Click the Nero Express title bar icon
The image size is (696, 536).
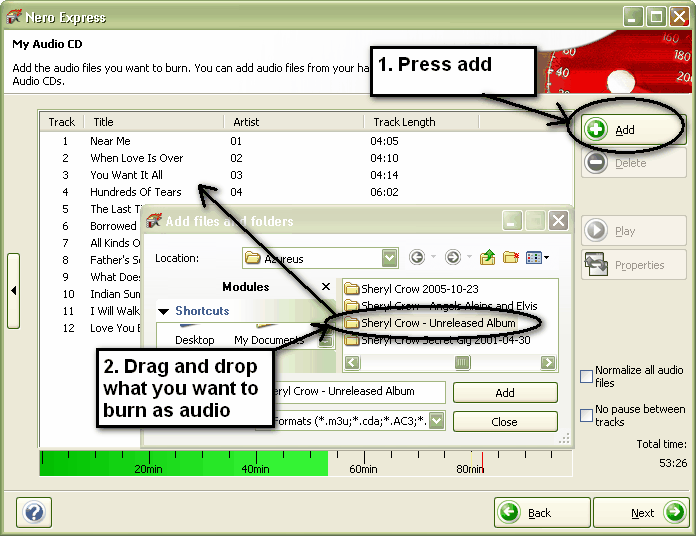pyautogui.click(x=14, y=17)
